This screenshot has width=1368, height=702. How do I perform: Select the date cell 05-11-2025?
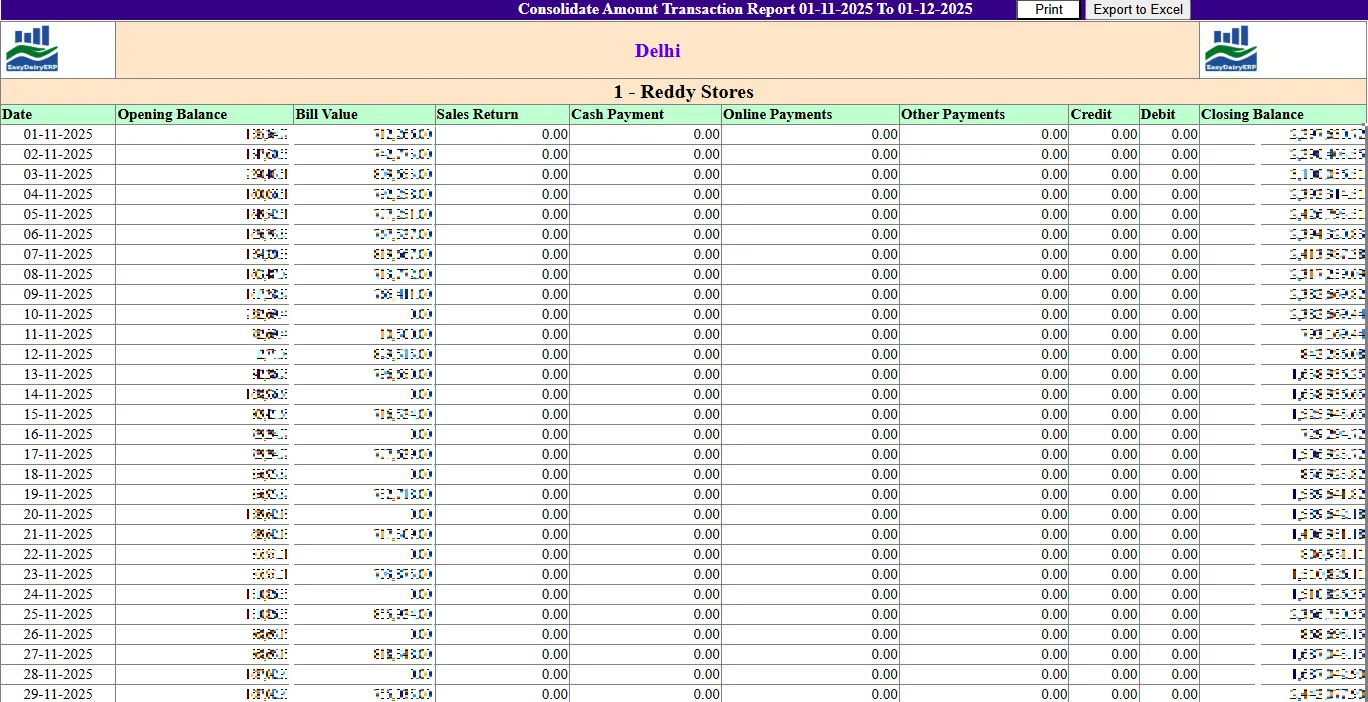click(x=58, y=214)
